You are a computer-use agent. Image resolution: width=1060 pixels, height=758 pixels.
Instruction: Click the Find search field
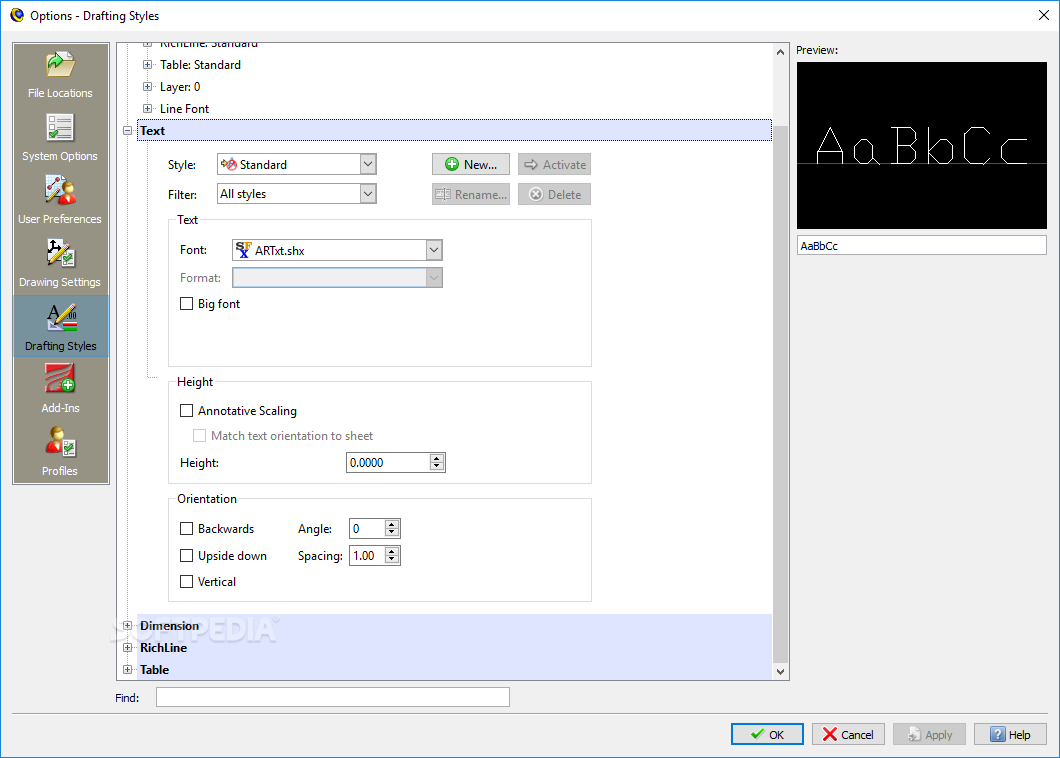pos(333,697)
